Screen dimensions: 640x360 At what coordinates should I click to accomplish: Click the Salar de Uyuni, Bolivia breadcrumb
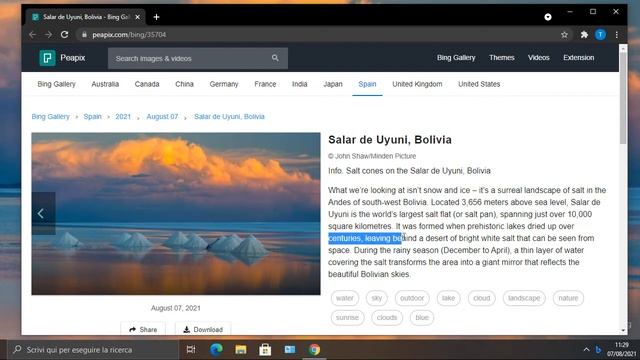229,116
